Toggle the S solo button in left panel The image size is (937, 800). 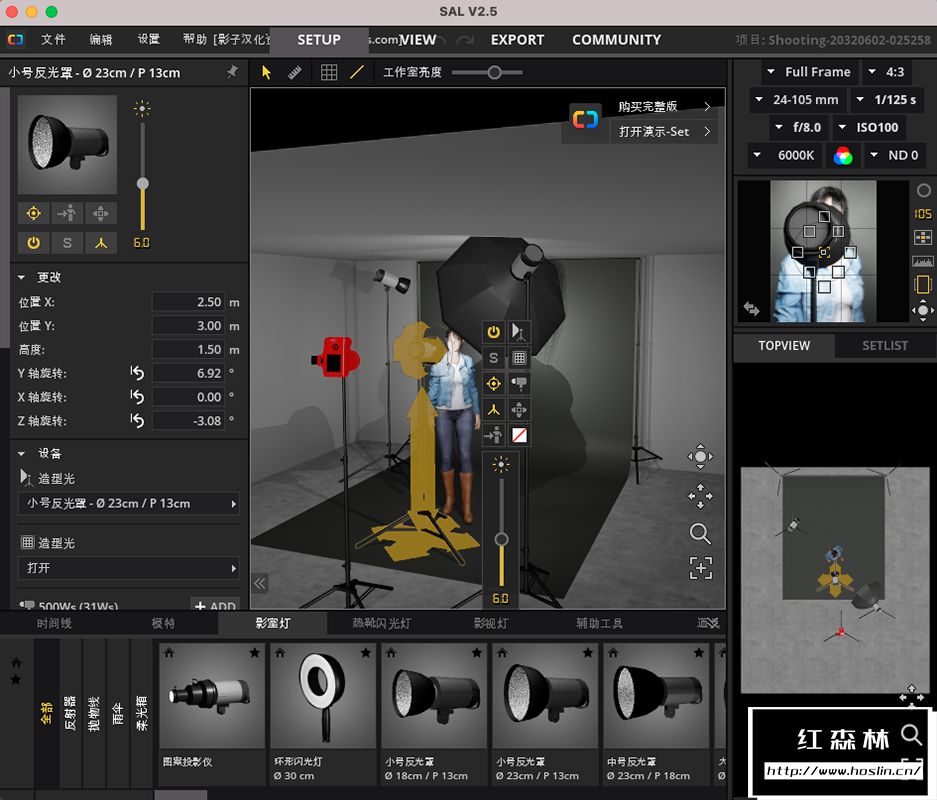[67, 242]
